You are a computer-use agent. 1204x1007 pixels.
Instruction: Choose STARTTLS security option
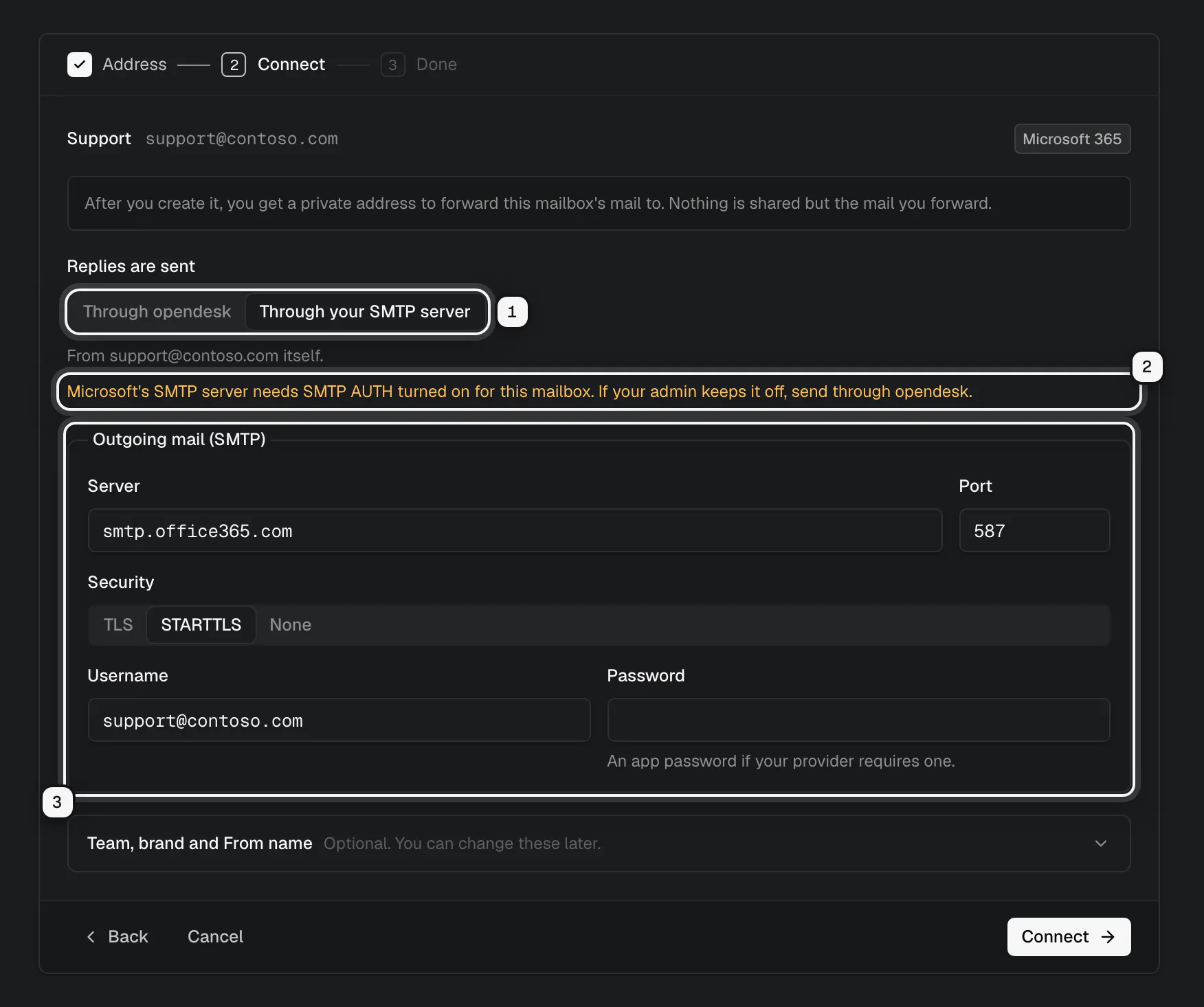(201, 625)
